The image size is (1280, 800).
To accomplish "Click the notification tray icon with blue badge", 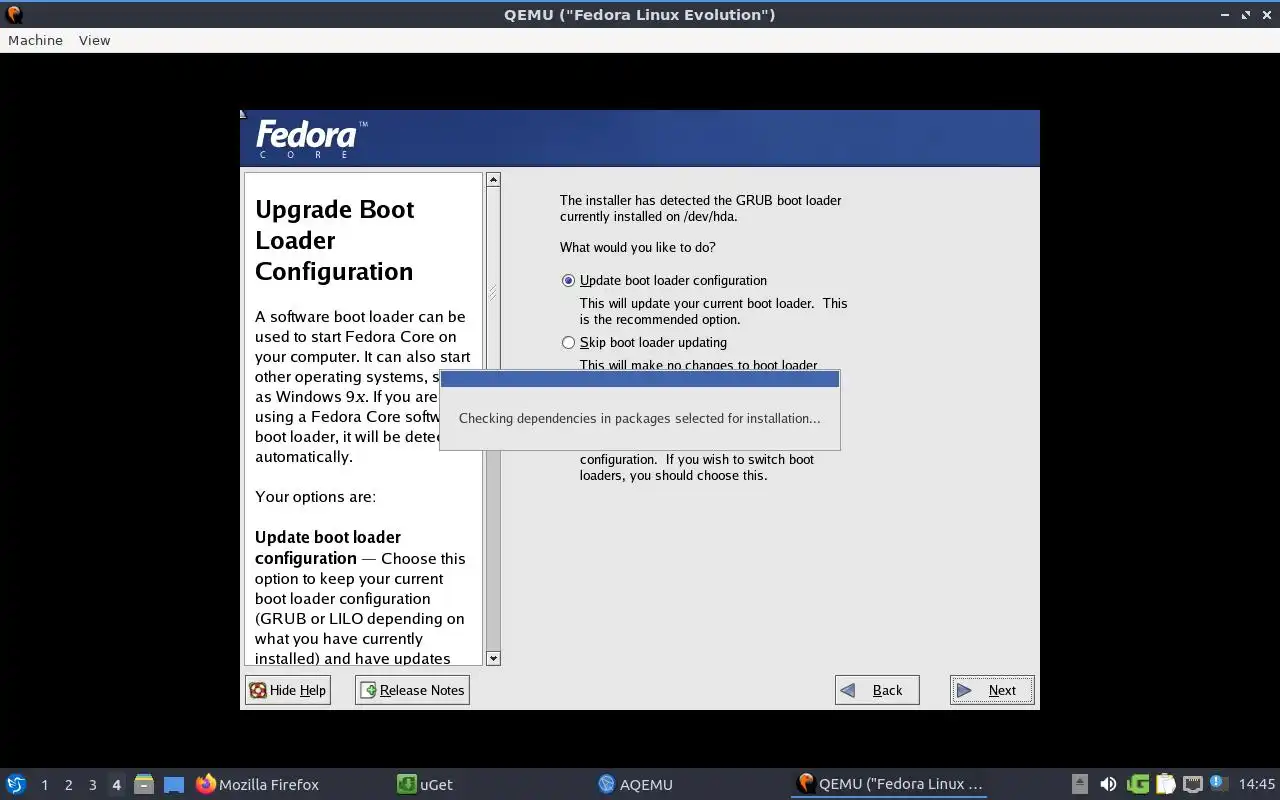I will 1217,783.
